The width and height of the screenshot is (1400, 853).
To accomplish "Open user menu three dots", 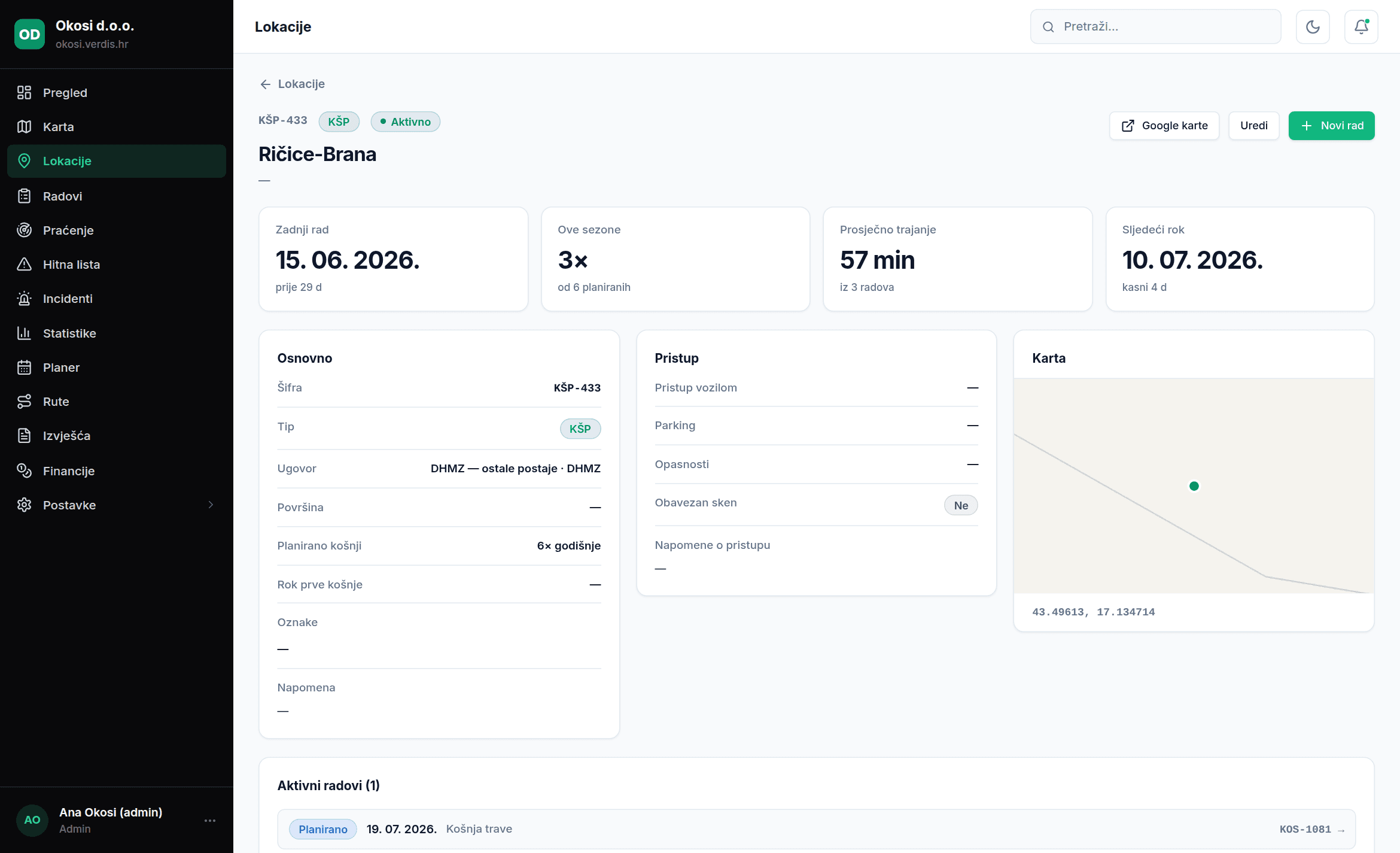I will point(210,820).
